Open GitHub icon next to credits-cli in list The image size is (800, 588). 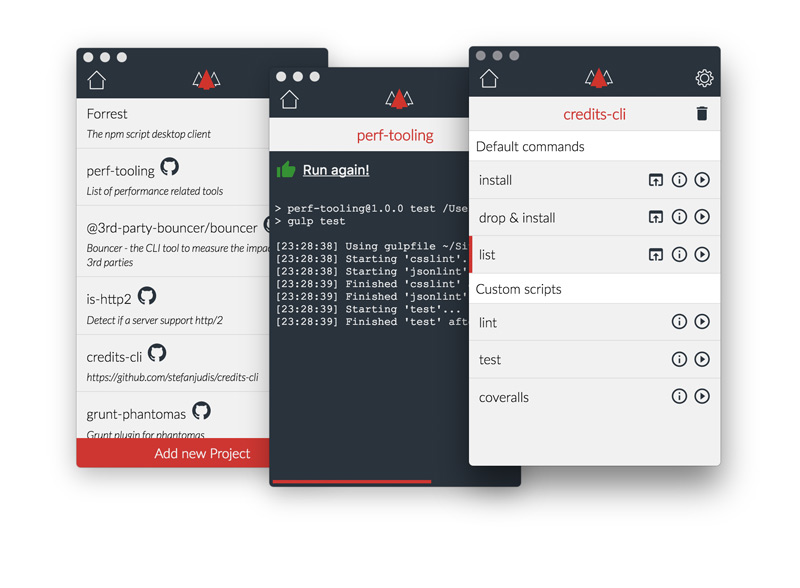coord(157,353)
